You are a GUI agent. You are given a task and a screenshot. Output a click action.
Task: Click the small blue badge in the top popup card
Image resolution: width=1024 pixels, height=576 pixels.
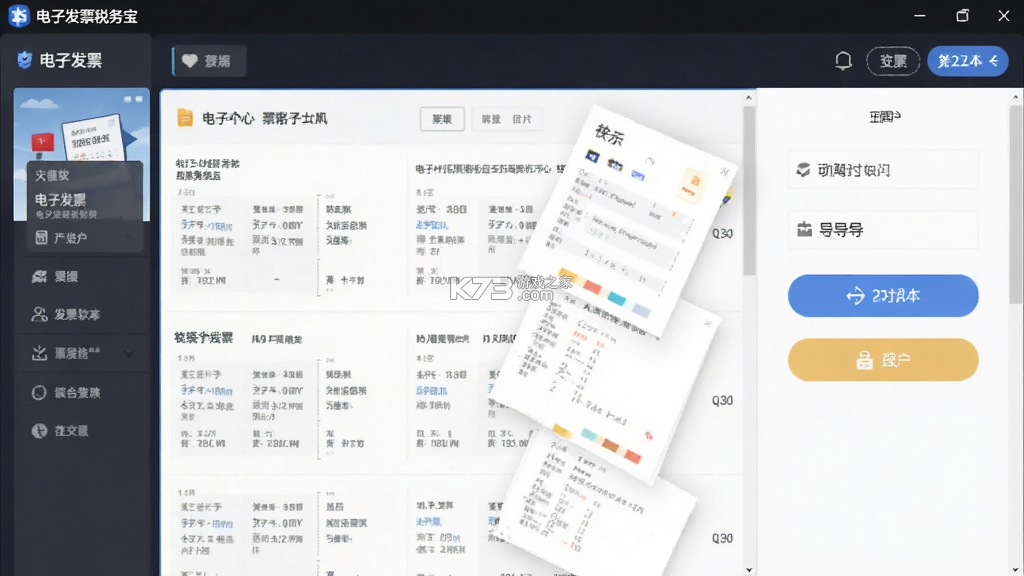point(637,174)
